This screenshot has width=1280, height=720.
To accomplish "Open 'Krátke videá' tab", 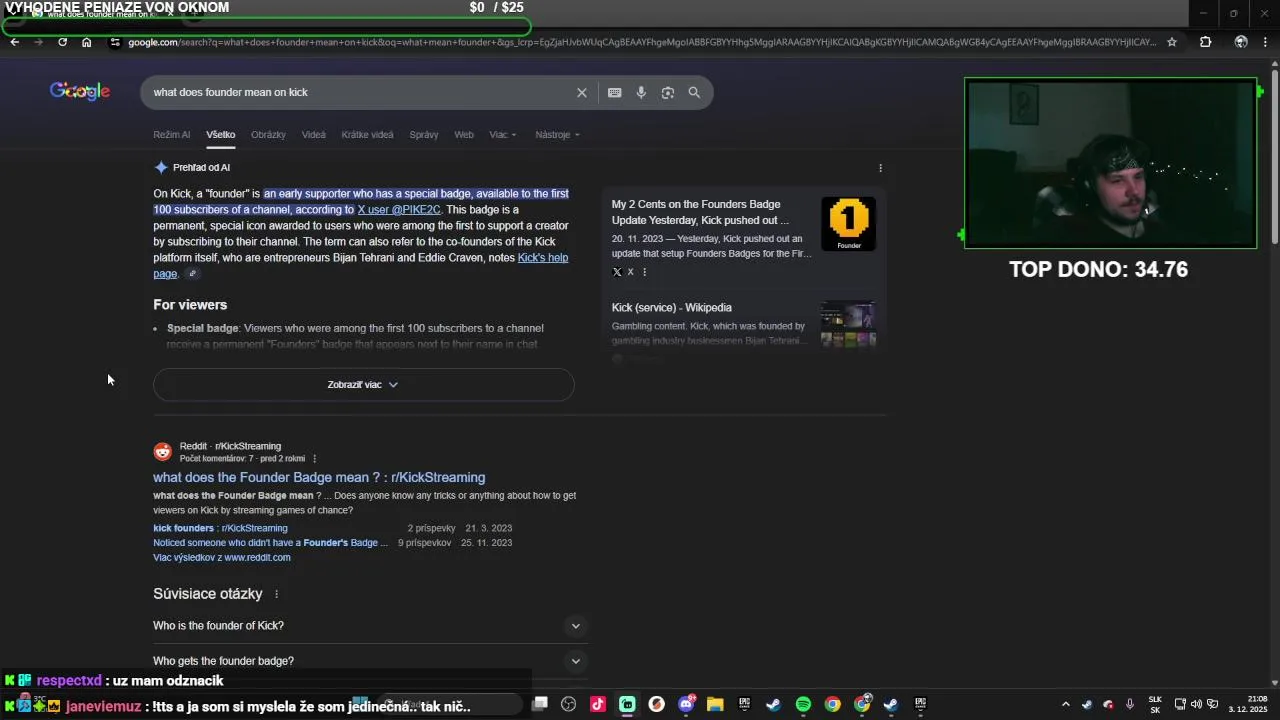I will click(367, 135).
